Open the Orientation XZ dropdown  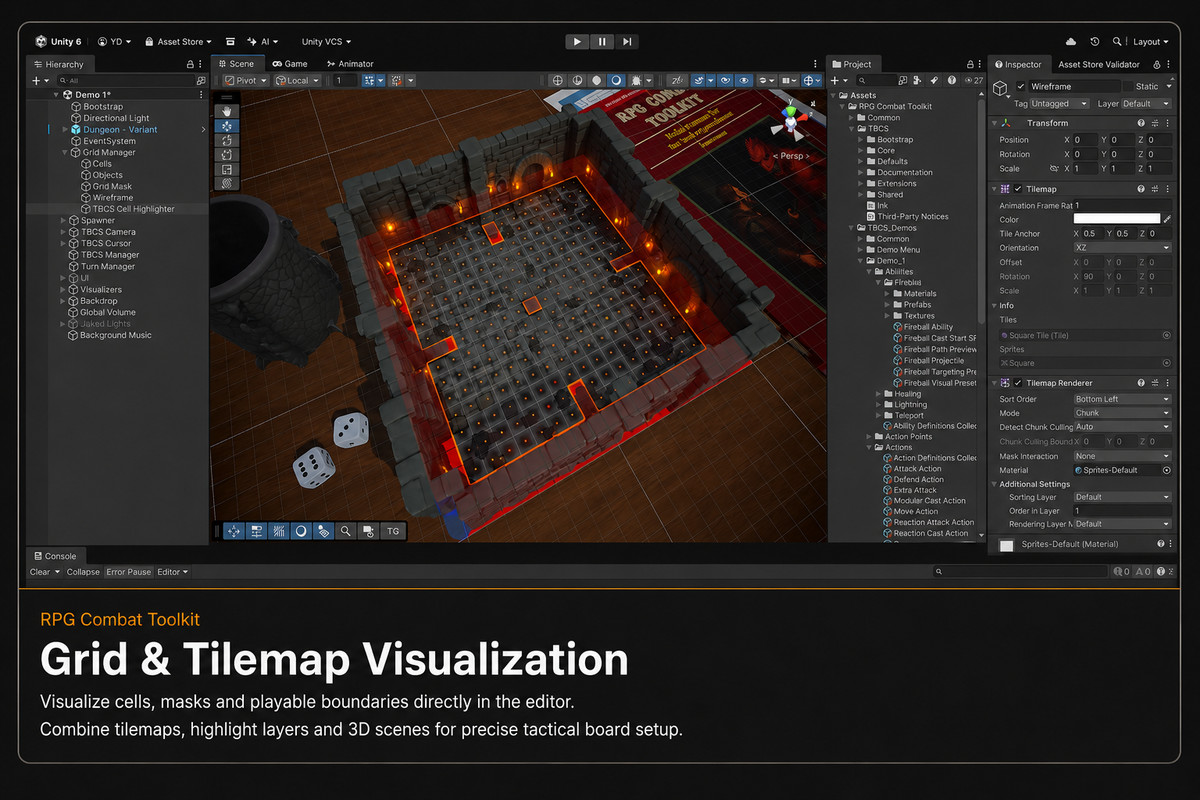1122,248
